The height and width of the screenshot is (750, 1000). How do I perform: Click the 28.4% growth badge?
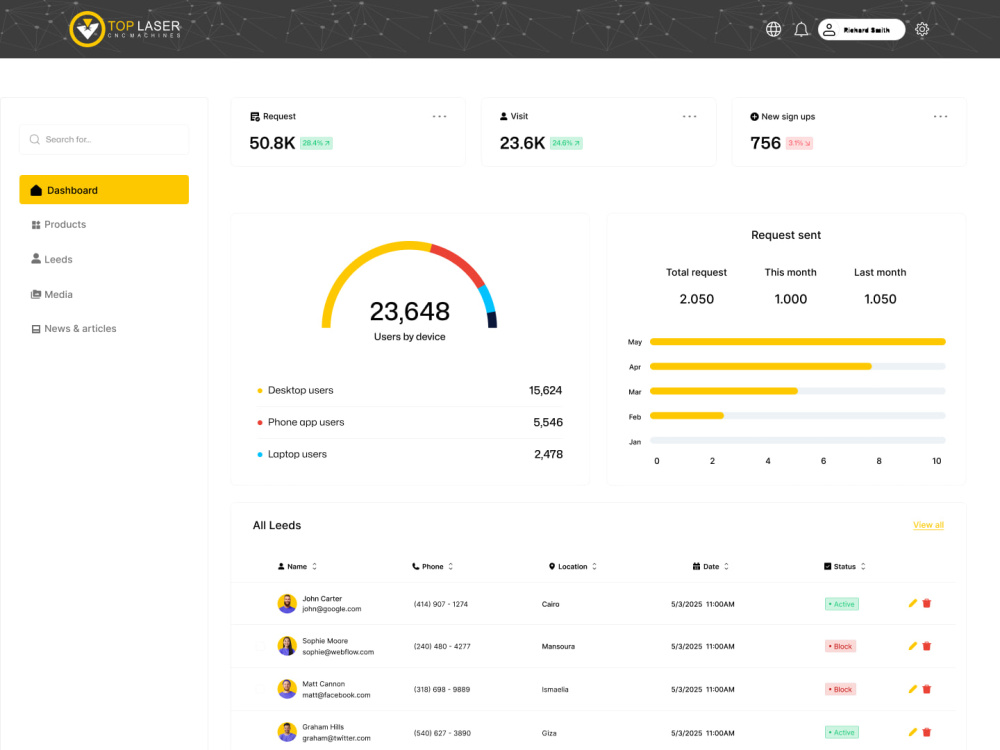pos(316,143)
